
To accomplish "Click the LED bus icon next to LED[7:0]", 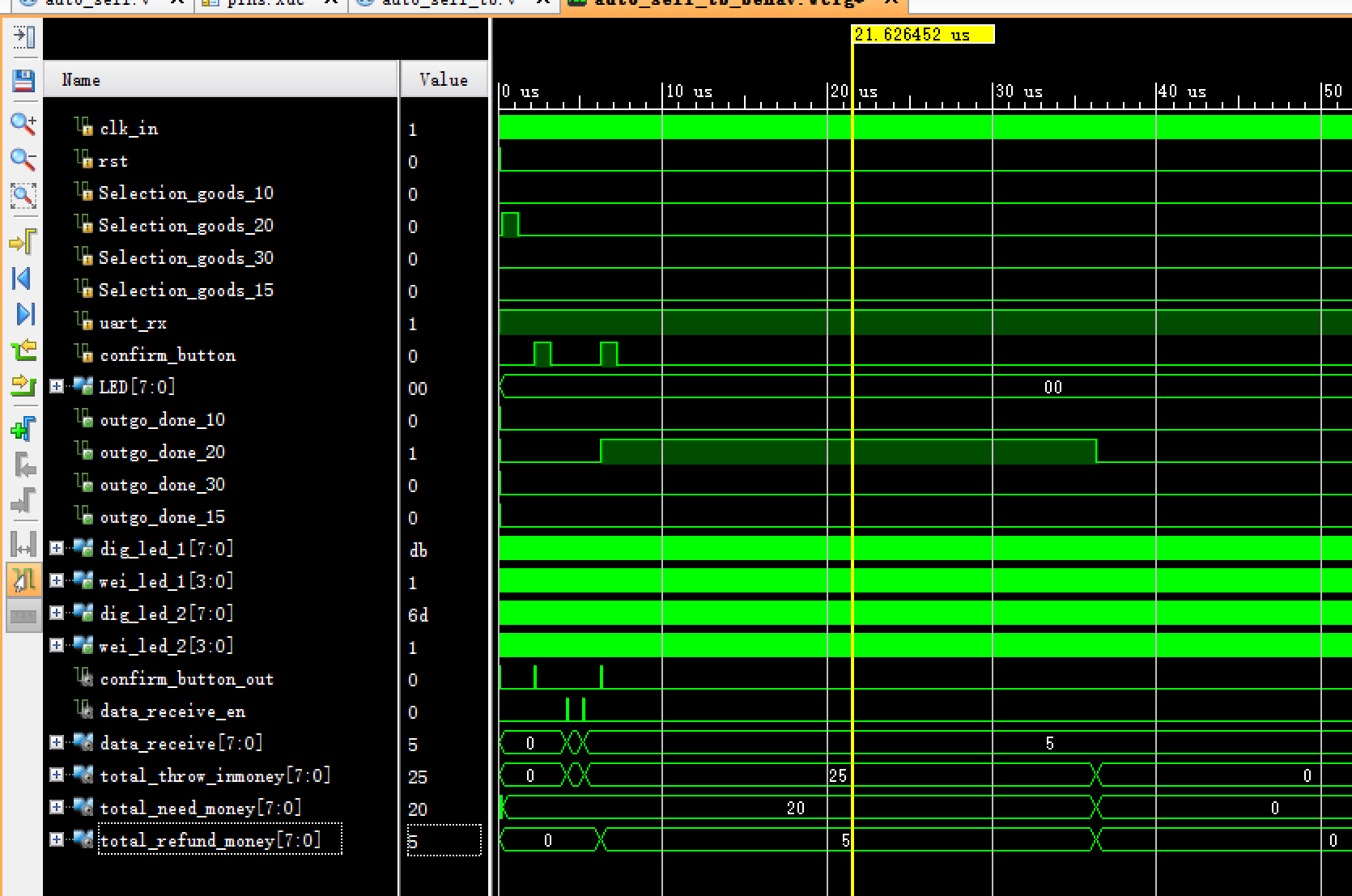I will (83, 386).
